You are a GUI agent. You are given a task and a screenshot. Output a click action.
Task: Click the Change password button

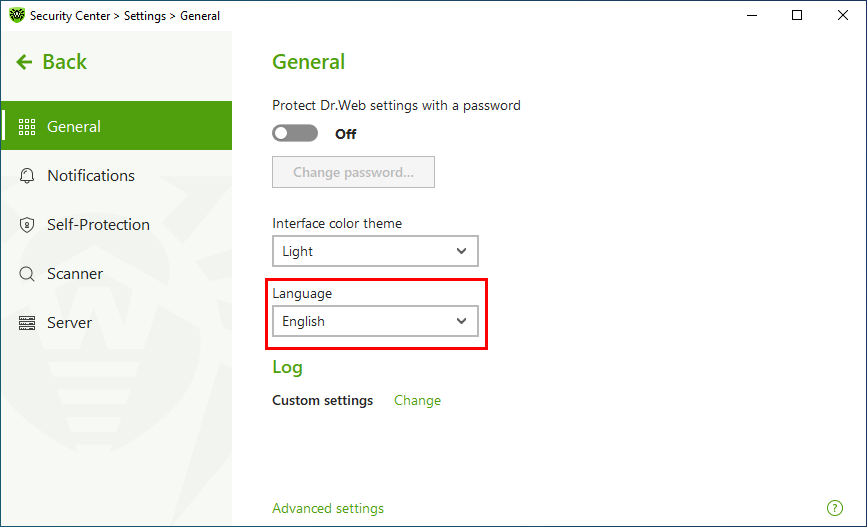coord(353,172)
